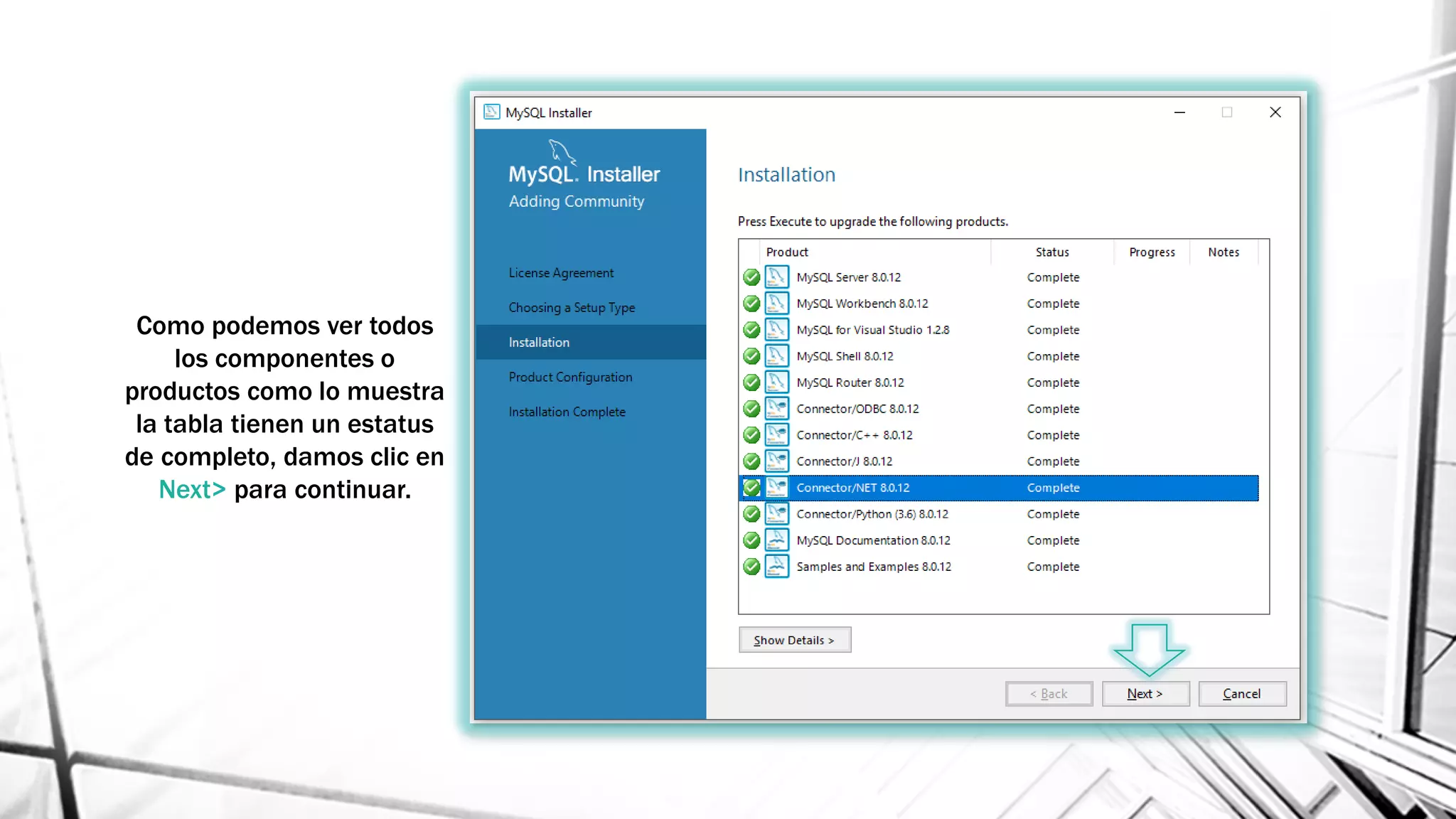Click green checkmark beside MySQL for Visual Studio
This screenshot has width=1456, height=819.
pos(751,330)
